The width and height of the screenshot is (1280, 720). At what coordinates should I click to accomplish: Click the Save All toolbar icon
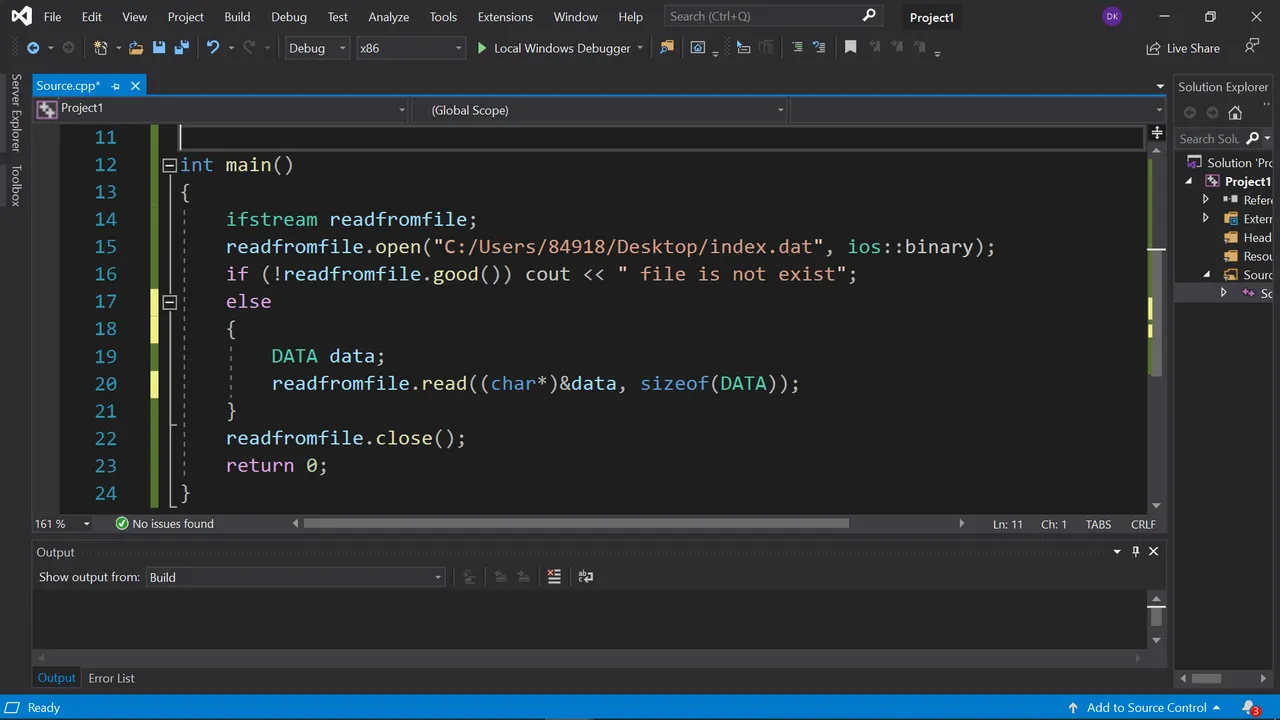pos(182,48)
